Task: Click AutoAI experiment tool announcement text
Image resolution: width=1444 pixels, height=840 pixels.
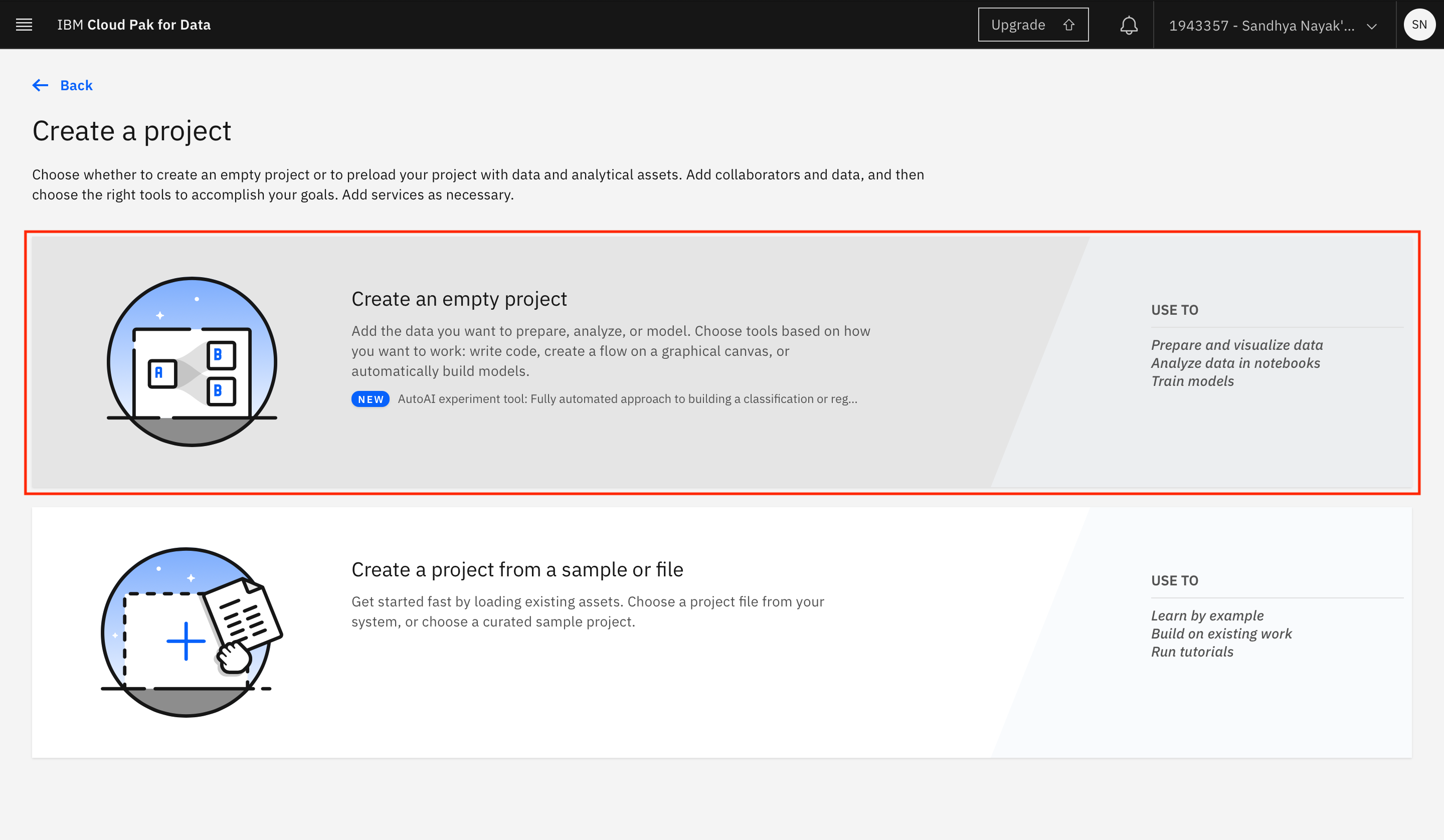Action: 627,399
